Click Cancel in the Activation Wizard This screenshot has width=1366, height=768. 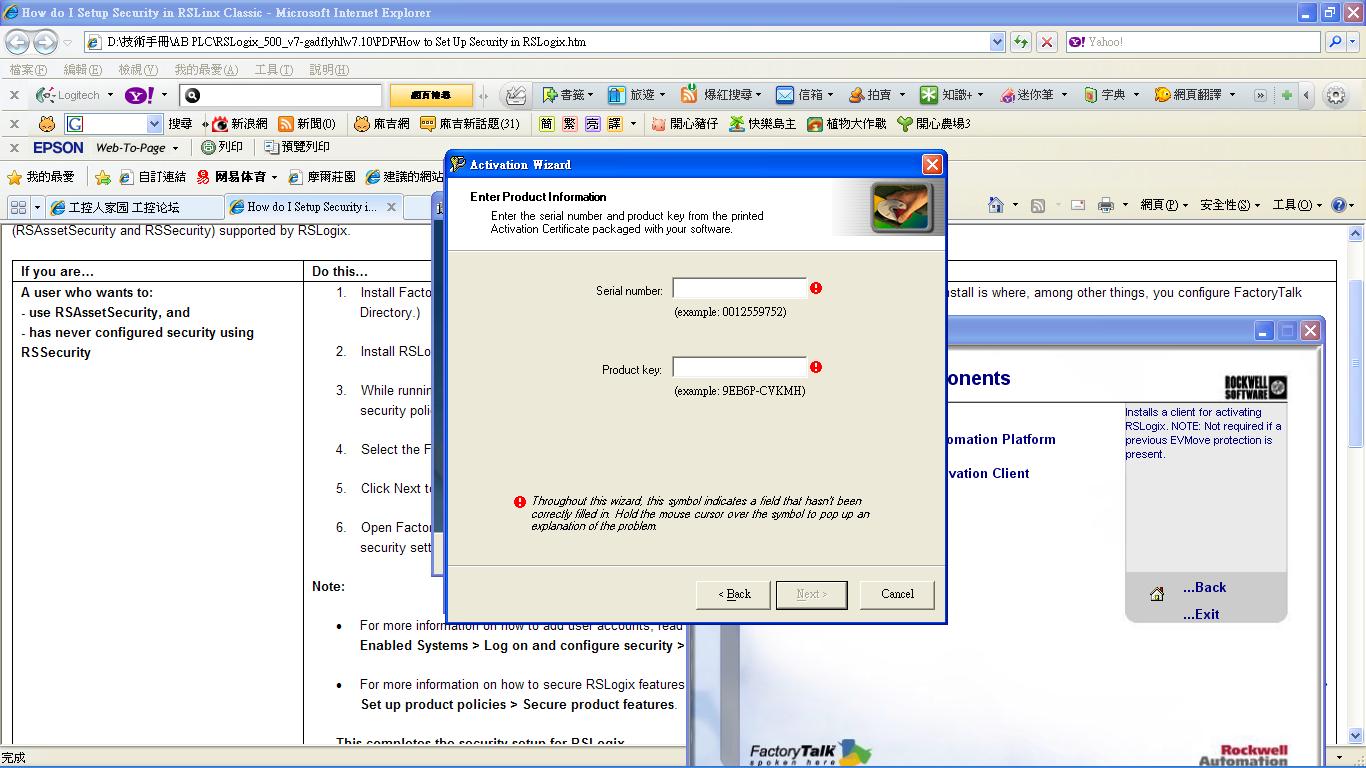click(x=897, y=594)
